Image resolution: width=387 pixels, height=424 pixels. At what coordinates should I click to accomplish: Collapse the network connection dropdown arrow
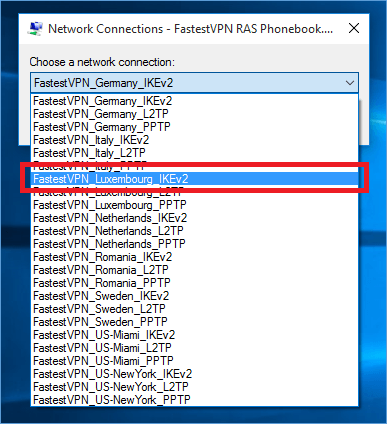350,83
